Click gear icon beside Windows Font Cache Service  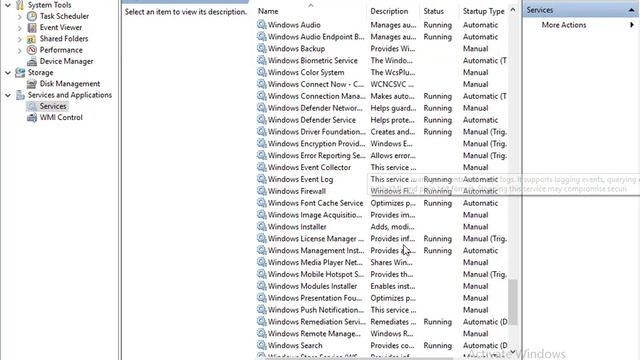pyautogui.click(x=262, y=202)
